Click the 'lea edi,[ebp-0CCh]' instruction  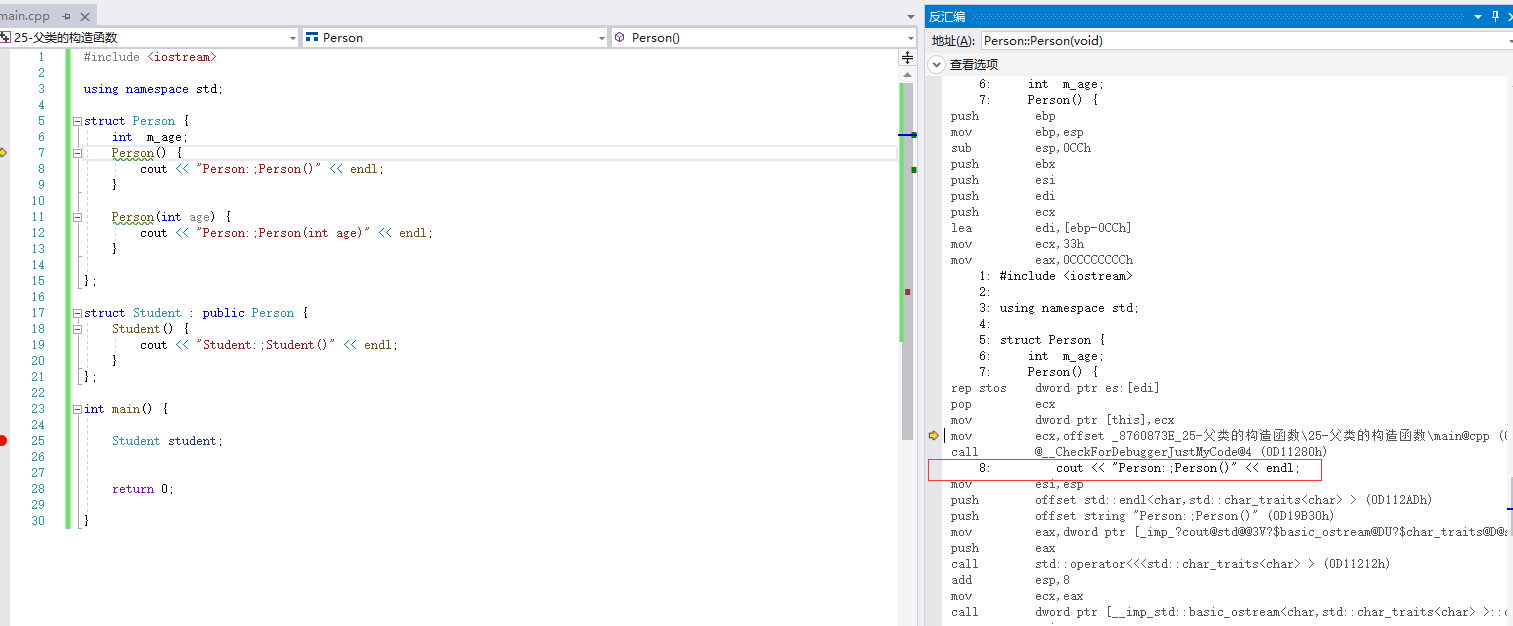tap(1041, 228)
